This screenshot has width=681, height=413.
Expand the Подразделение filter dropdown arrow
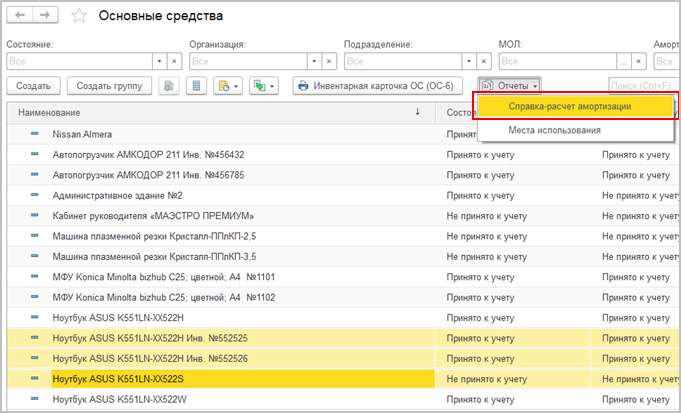click(469, 61)
